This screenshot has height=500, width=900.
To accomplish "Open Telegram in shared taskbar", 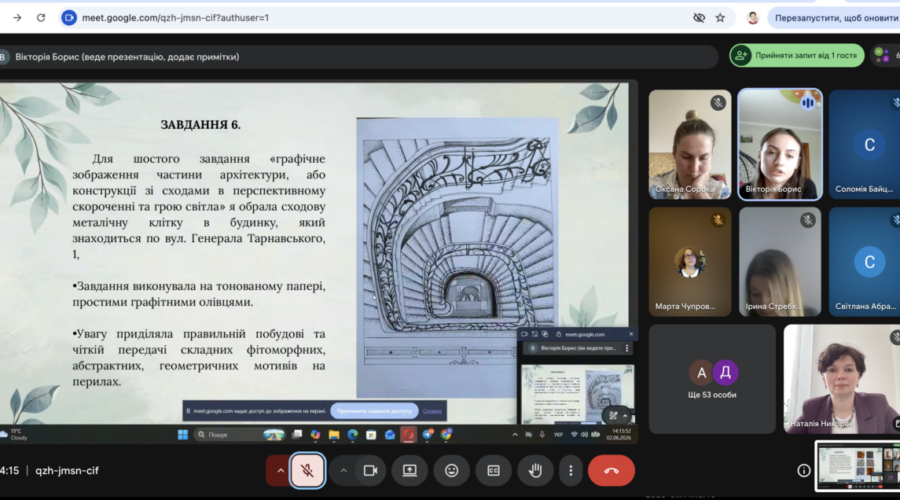I will [427, 435].
